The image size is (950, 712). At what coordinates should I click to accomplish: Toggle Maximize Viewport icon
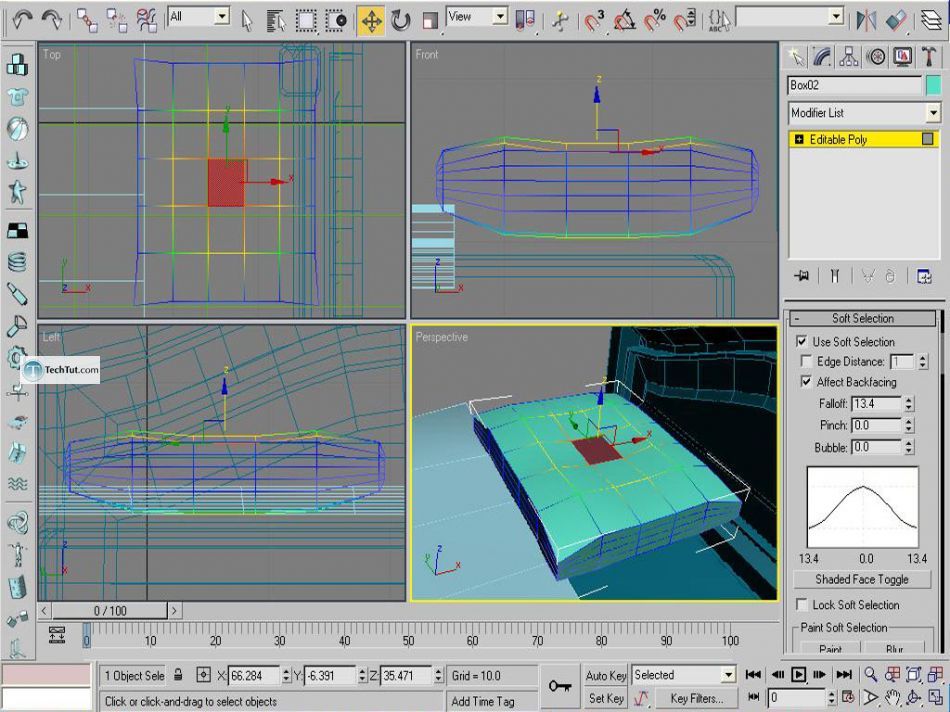[935, 698]
